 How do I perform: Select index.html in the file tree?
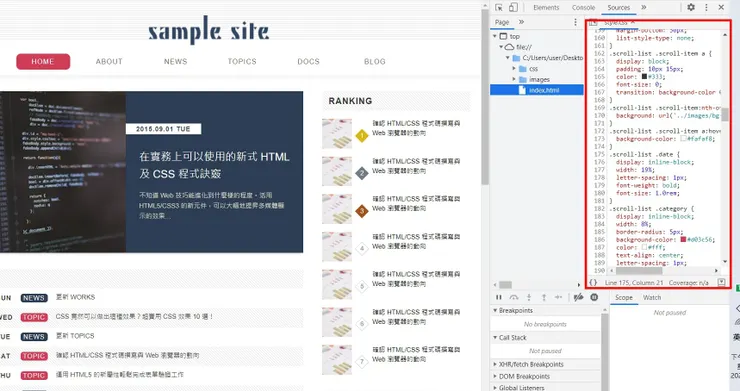pos(537,90)
